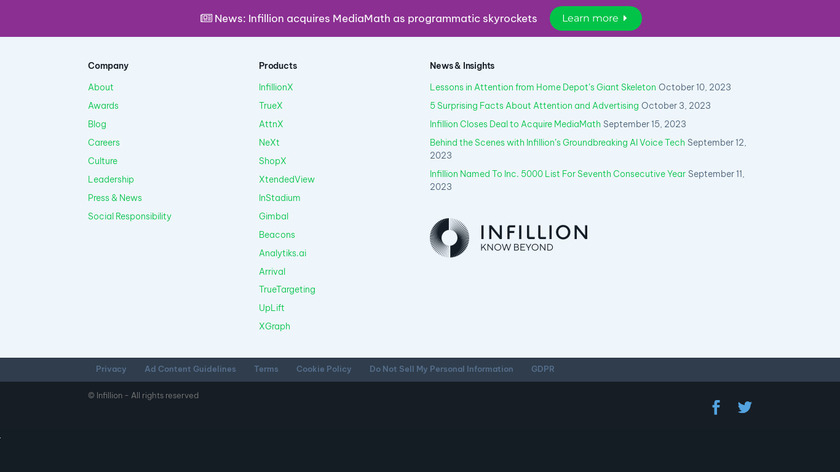Screen dimensions: 840x472
Task: Open the Twitter icon link
Action: click(745, 407)
